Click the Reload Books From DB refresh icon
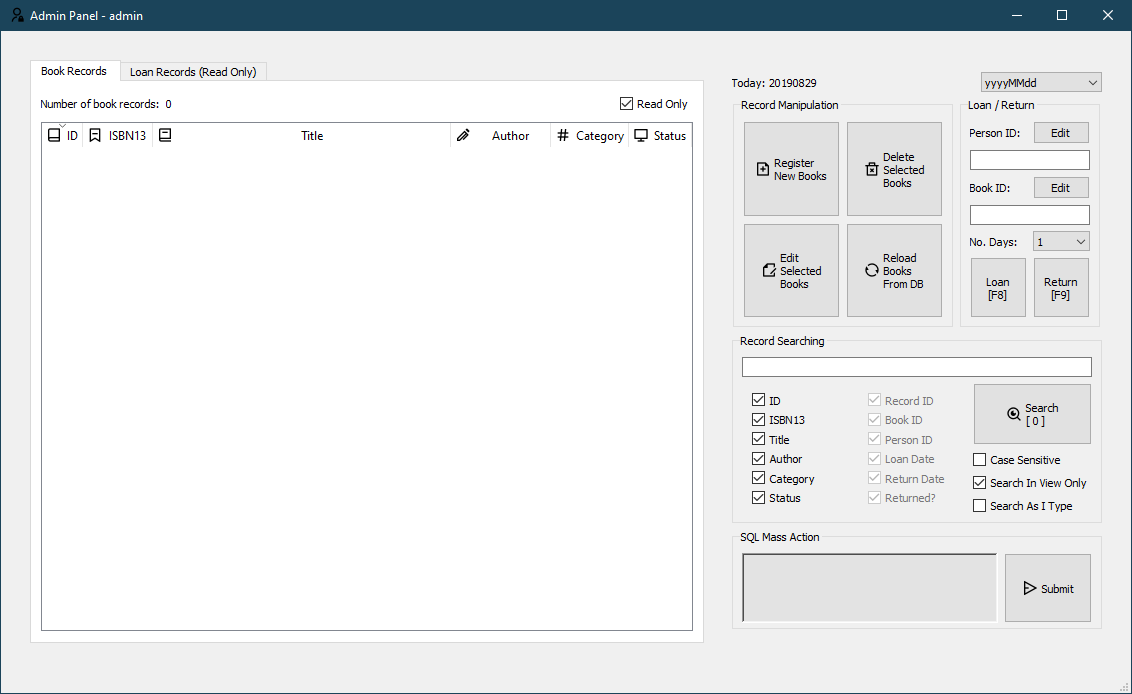This screenshot has height=694, width=1132. [871, 270]
